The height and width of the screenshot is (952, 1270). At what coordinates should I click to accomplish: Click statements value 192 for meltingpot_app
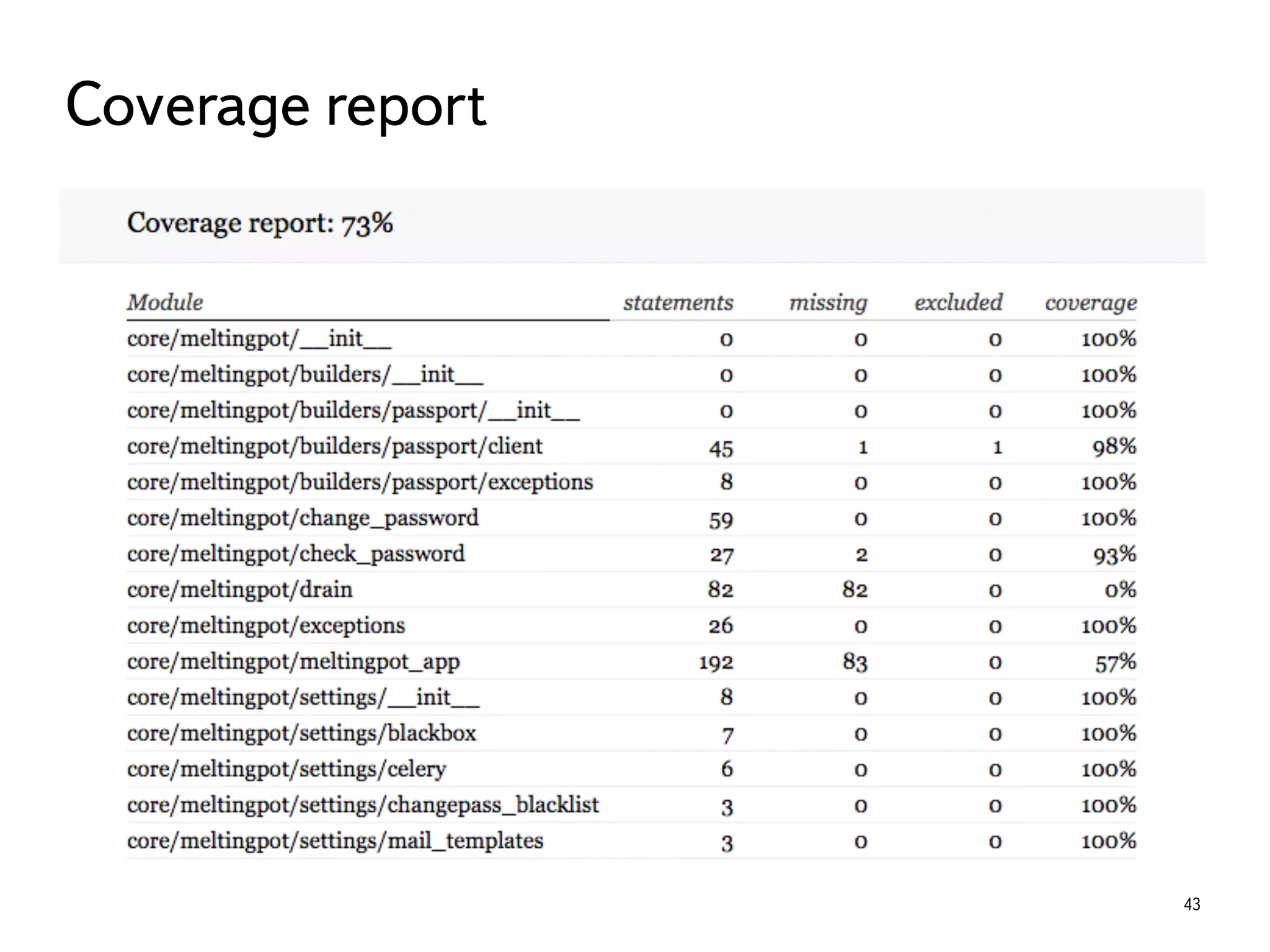pos(716,663)
